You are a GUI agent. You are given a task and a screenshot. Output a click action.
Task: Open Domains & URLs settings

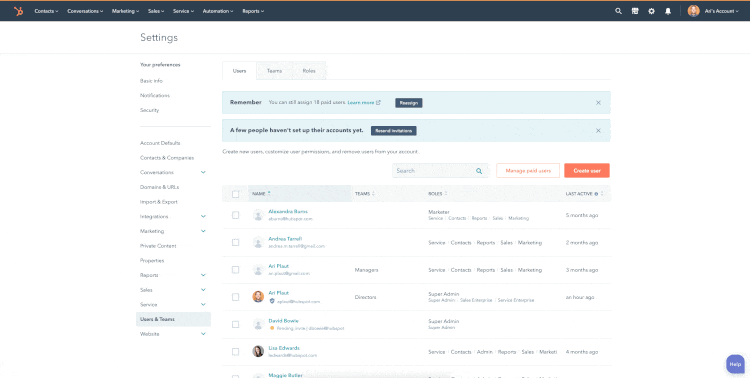point(159,187)
